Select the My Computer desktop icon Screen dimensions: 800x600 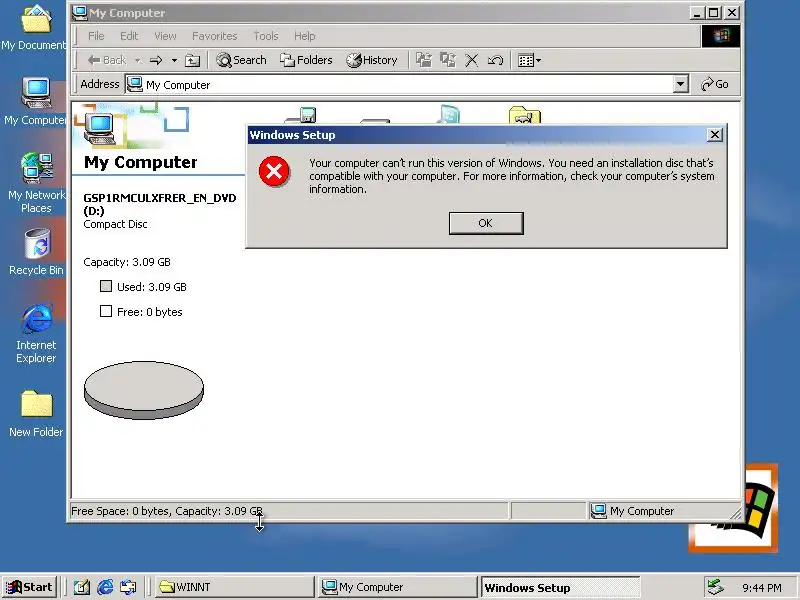[x=36, y=102]
